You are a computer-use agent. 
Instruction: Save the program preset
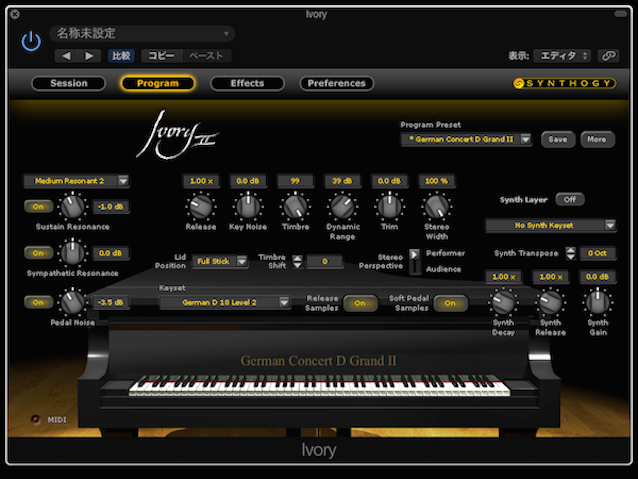[558, 139]
